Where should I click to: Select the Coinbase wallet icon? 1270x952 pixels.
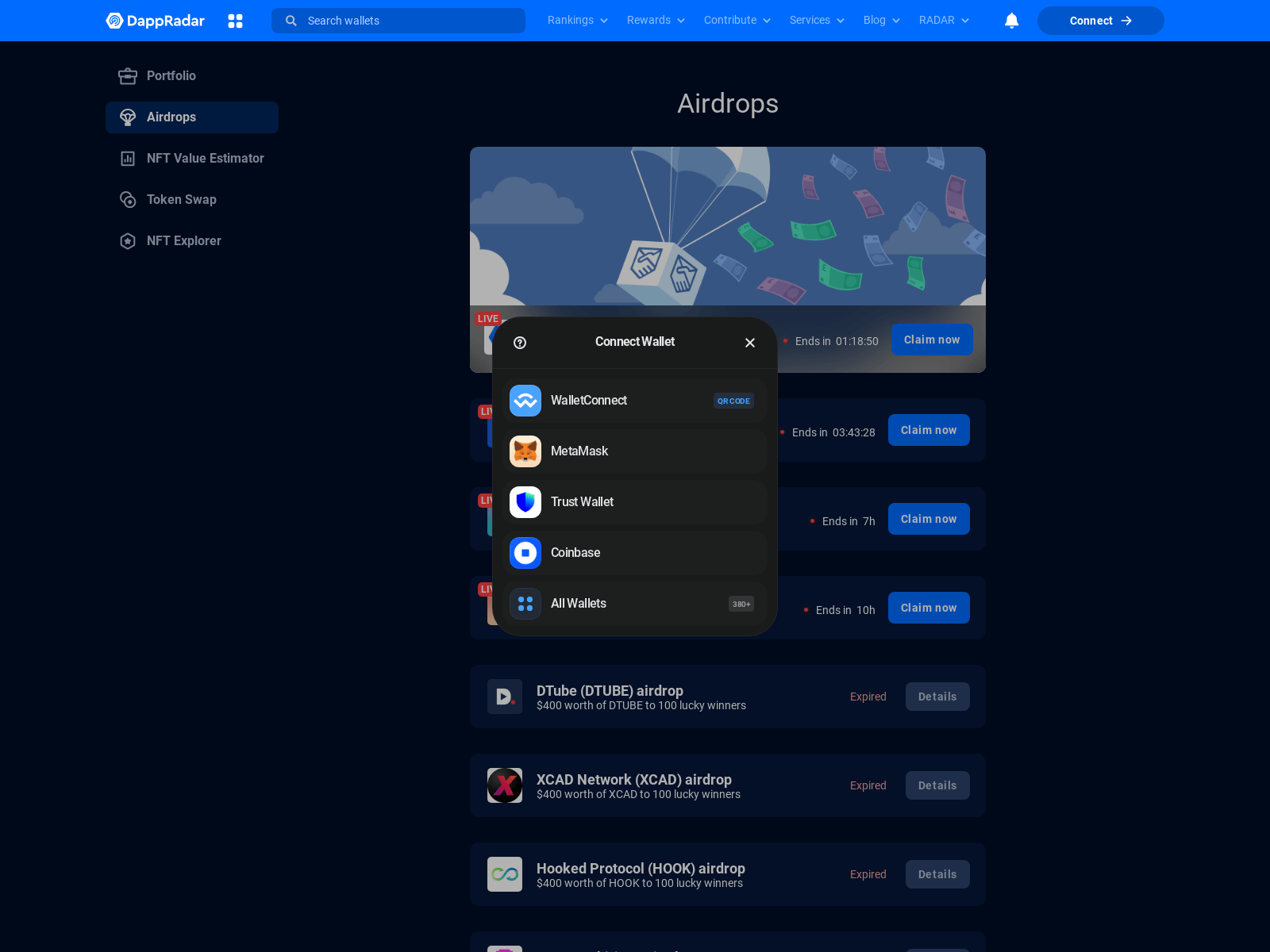[x=525, y=553]
